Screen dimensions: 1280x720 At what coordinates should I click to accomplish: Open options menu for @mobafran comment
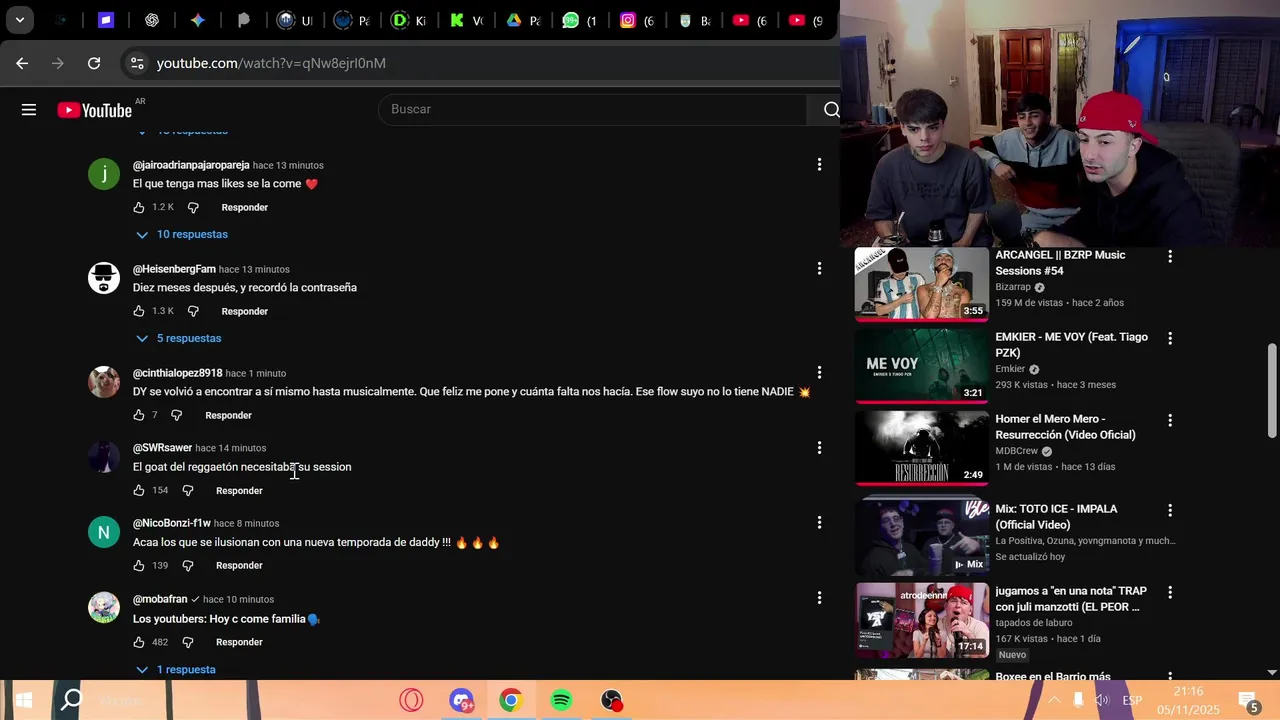(x=819, y=598)
